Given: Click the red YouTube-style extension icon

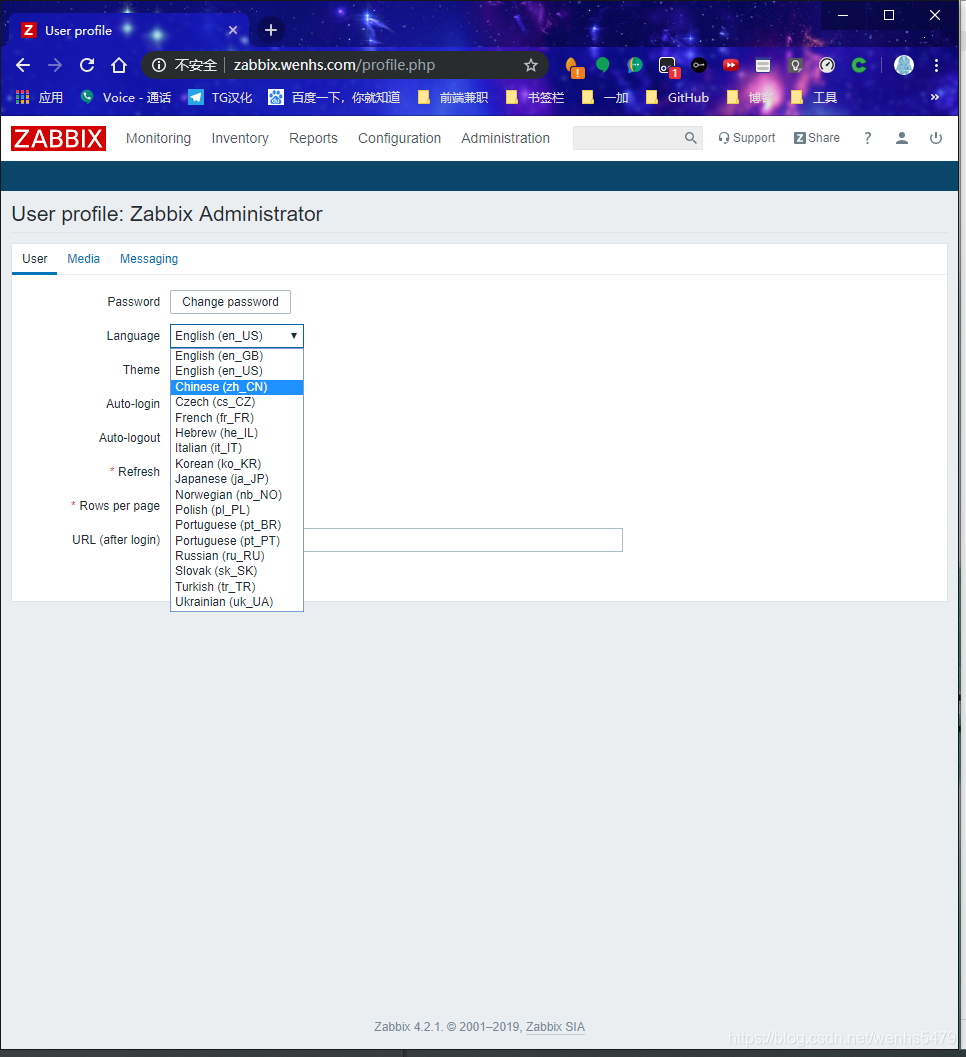Looking at the screenshot, I should point(731,65).
